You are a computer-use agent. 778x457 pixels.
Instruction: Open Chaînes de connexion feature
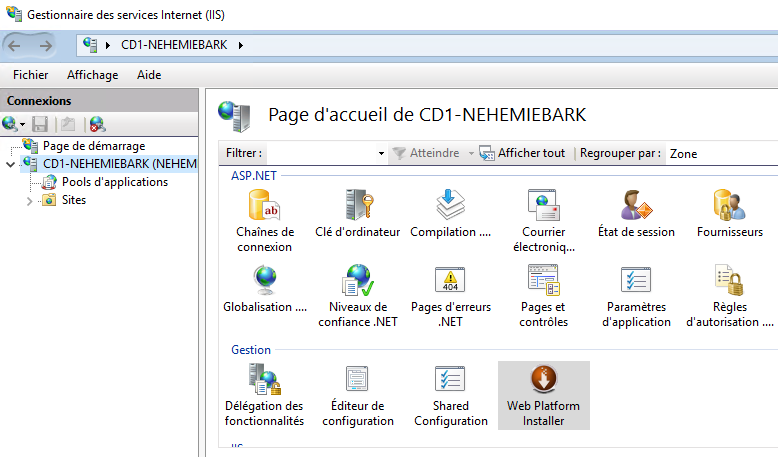point(264,221)
